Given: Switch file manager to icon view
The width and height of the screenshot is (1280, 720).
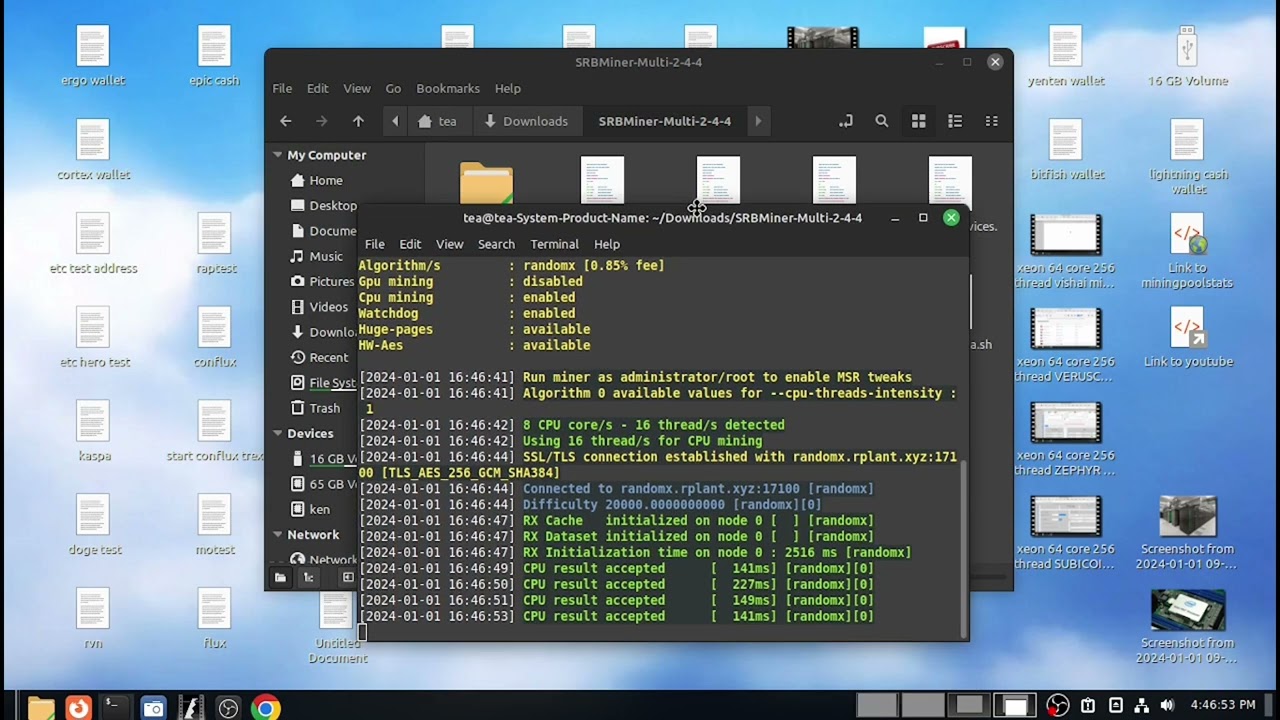Looking at the screenshot, I should (x=918, y=121).
